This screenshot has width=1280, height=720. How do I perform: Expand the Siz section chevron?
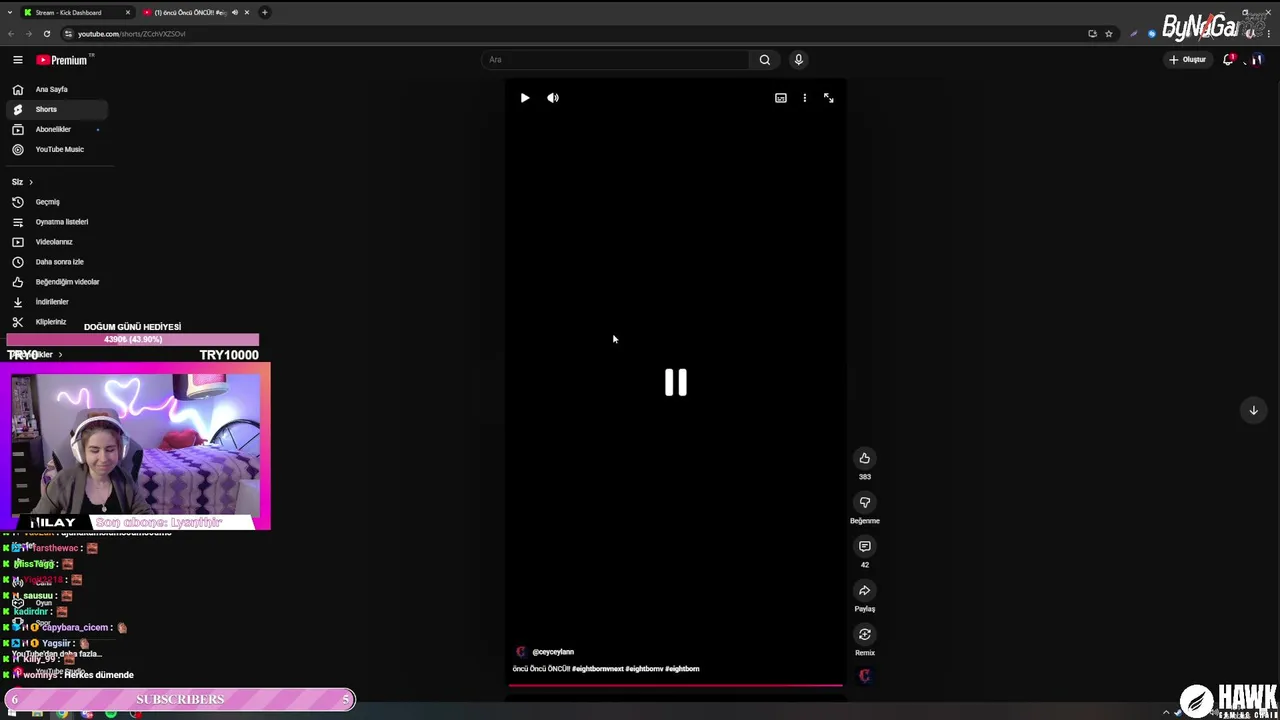pos(31,182)
